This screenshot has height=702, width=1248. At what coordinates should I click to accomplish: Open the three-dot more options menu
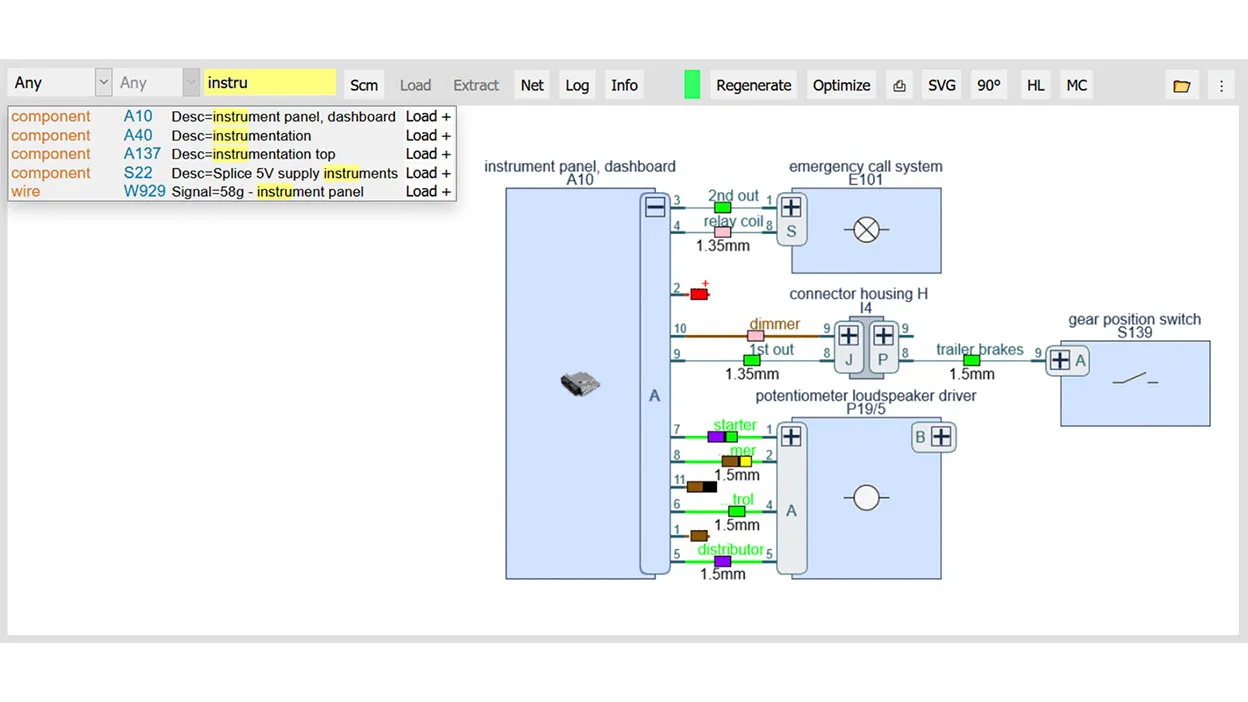coord(1221,85)
